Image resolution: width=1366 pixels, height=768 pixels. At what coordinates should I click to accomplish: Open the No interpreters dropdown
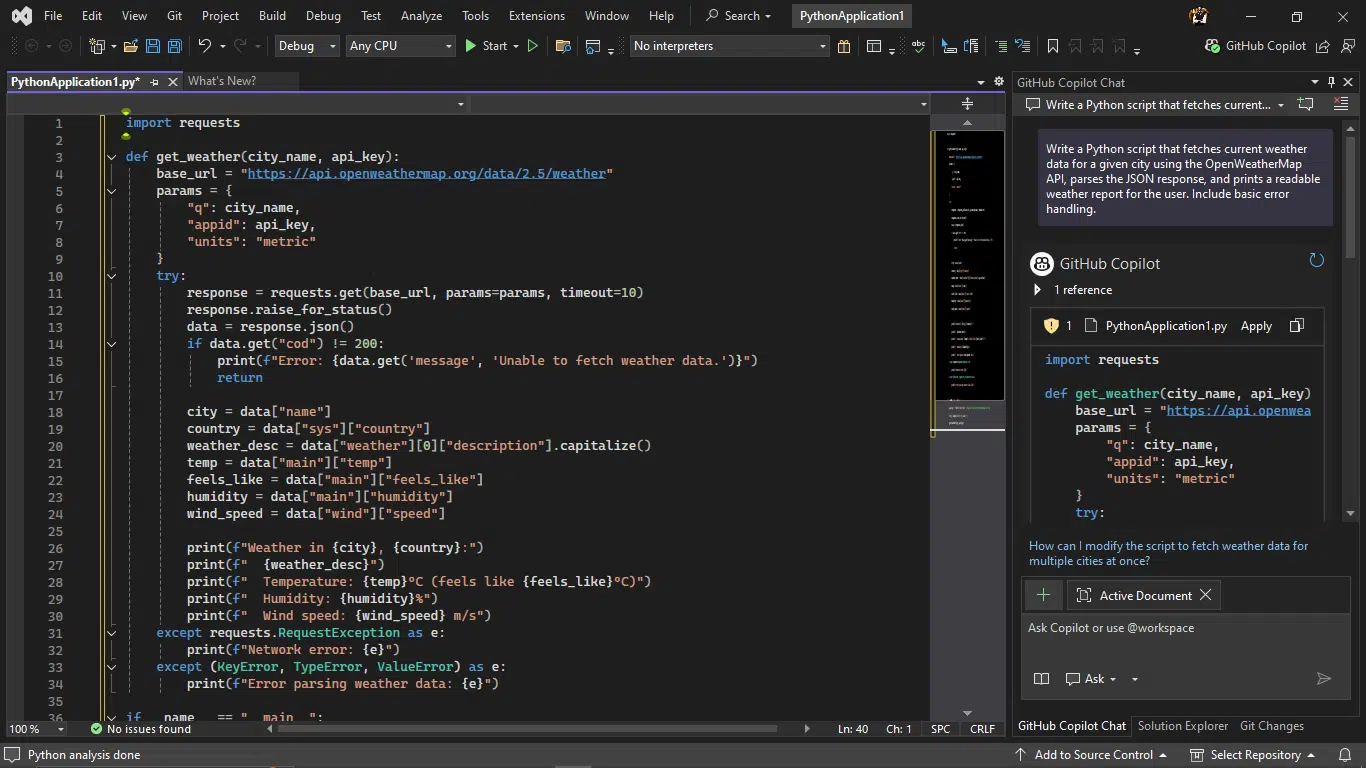pos(730,46)
